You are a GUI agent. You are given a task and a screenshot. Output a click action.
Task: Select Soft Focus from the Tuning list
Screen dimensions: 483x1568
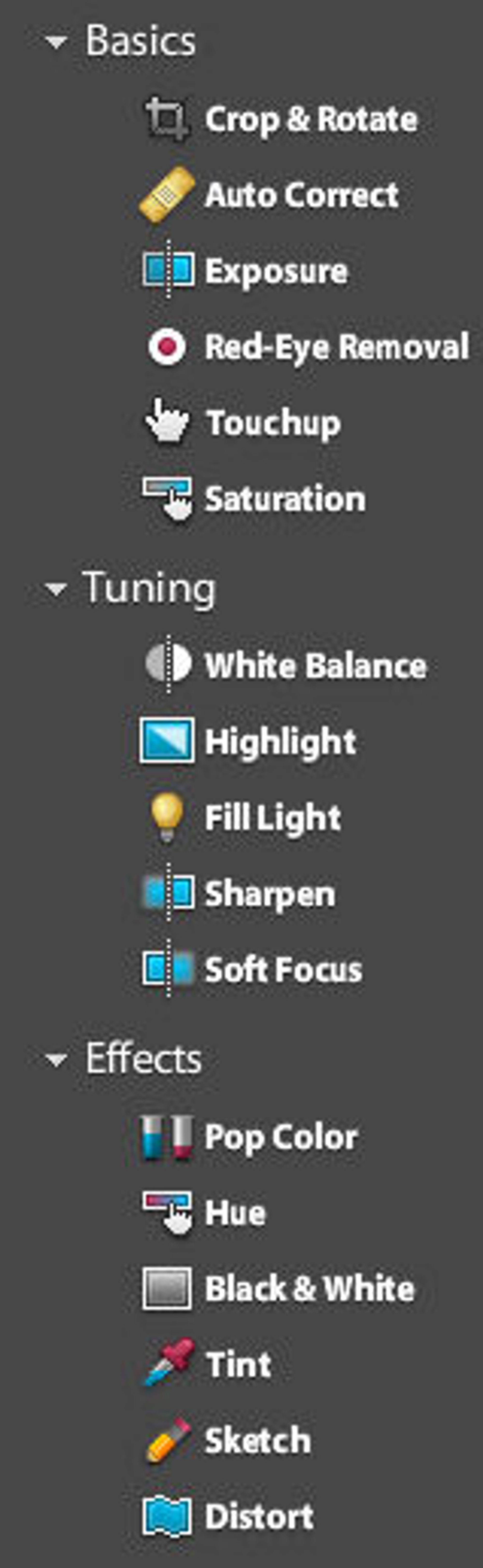[x=252, y=969]
